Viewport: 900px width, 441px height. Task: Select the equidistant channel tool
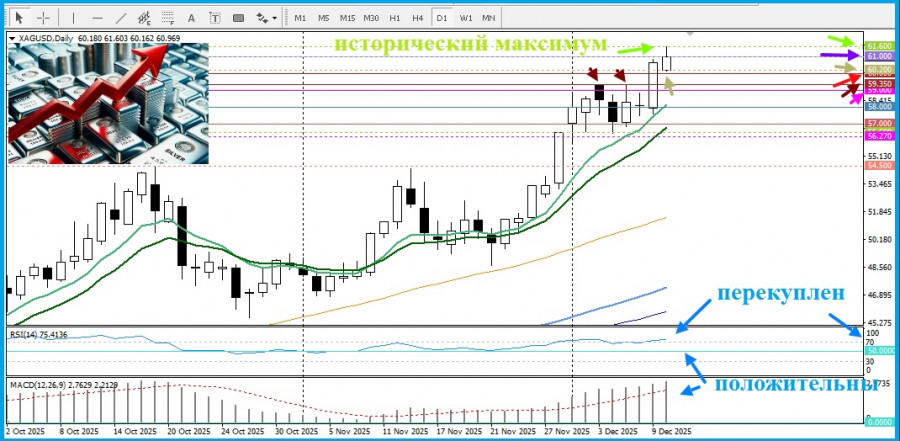point(144,18)
